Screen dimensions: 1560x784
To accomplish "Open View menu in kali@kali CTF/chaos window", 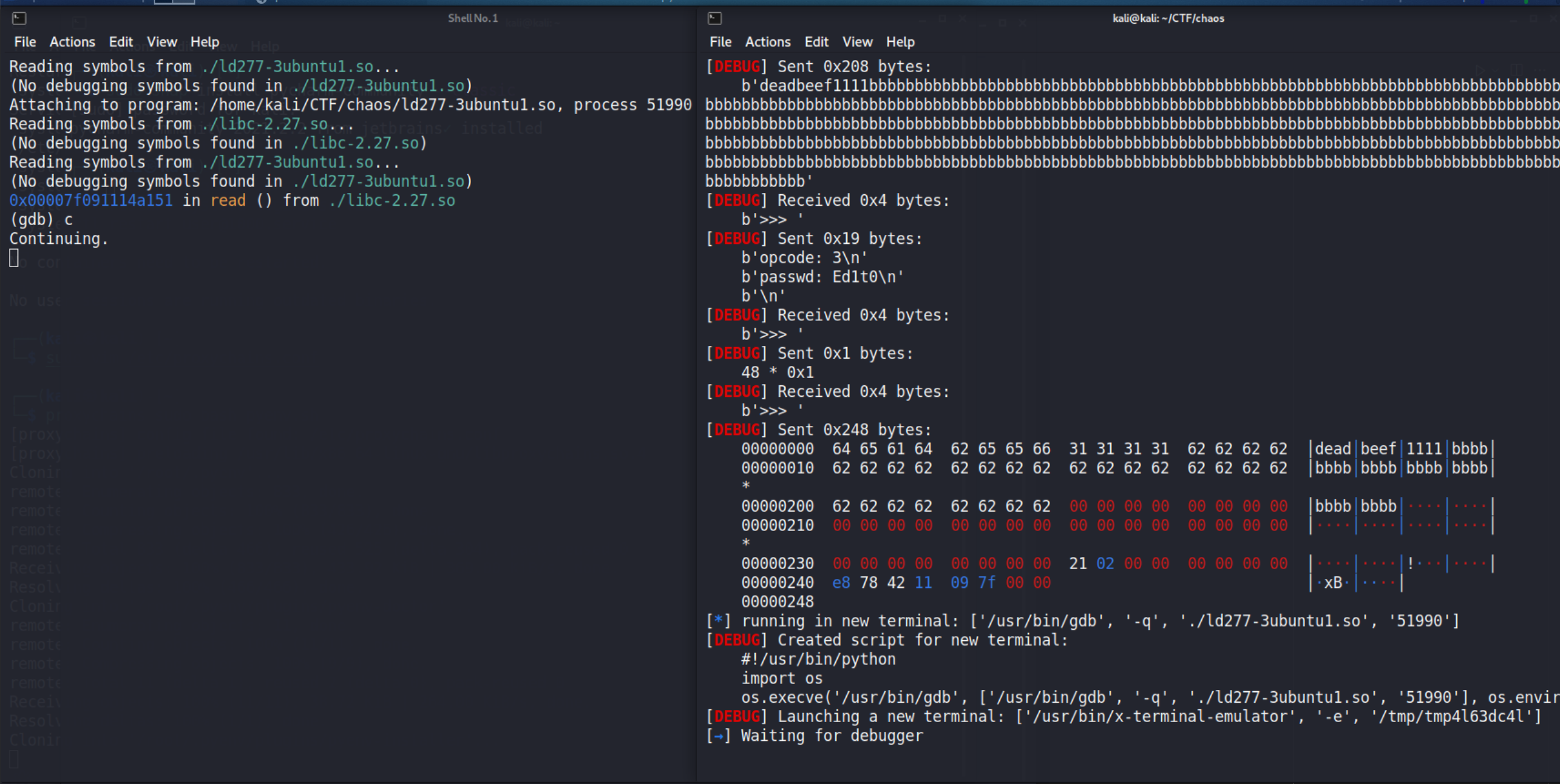I will point(857,42).
